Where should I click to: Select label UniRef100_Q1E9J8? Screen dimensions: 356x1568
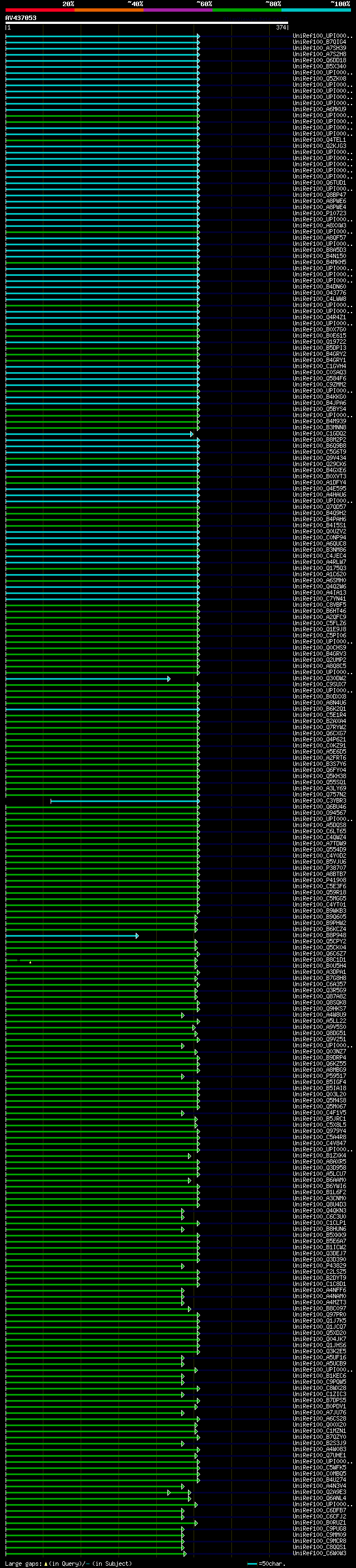tap(319, 630)
